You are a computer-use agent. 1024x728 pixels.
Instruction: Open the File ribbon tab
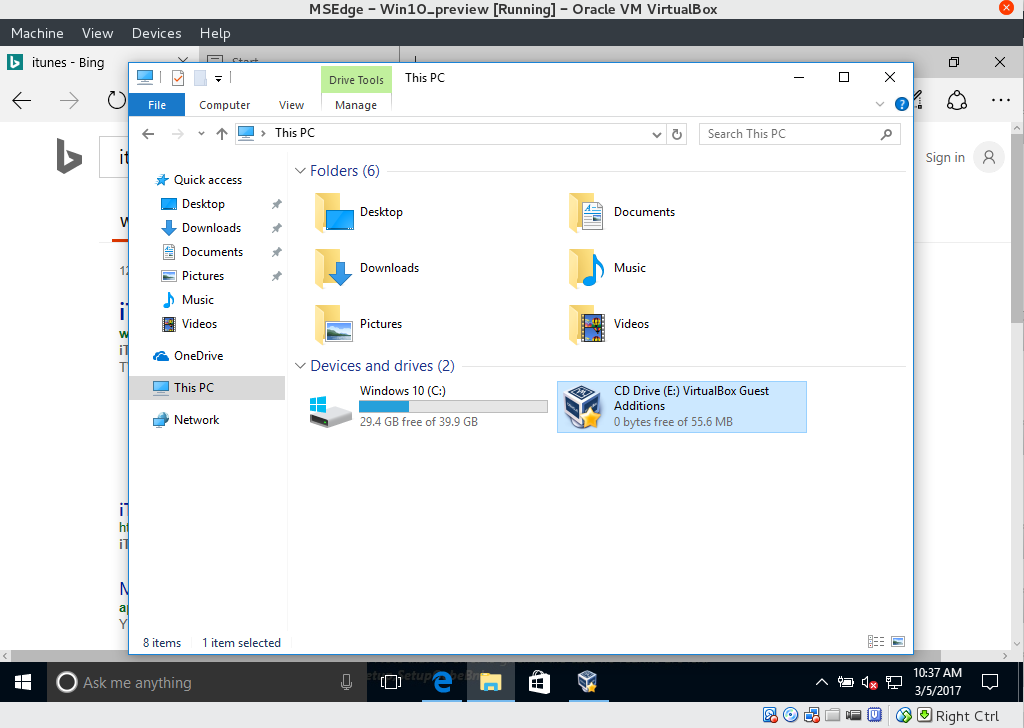click(157, 105)
